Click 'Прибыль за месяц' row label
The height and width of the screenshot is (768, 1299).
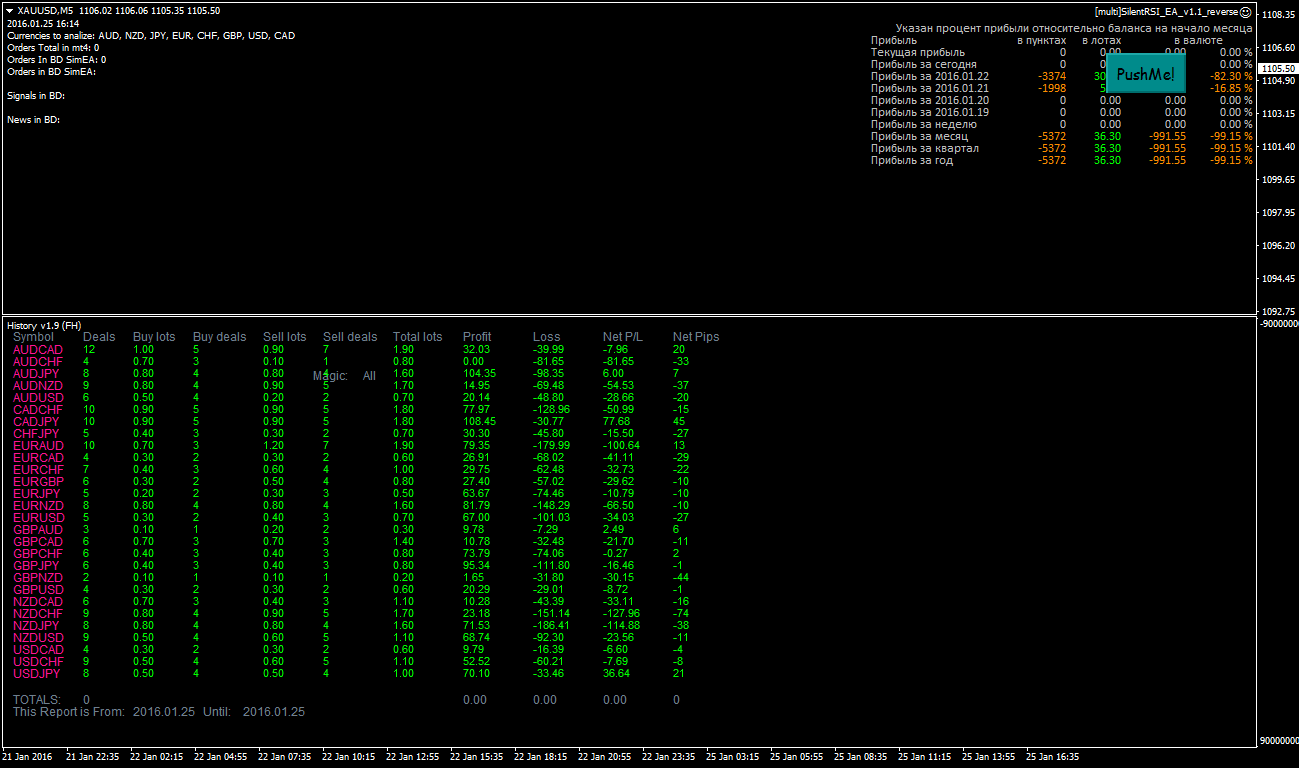click(919, 136)
